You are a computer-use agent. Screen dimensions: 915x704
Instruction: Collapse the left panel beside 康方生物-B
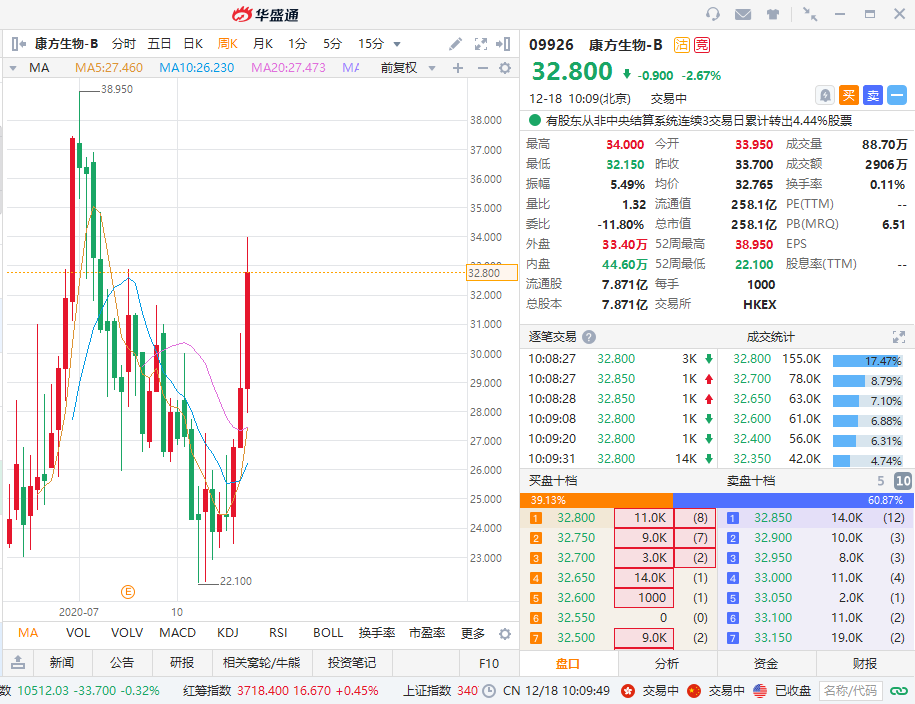pyautogui.click(x=19, y=44)
